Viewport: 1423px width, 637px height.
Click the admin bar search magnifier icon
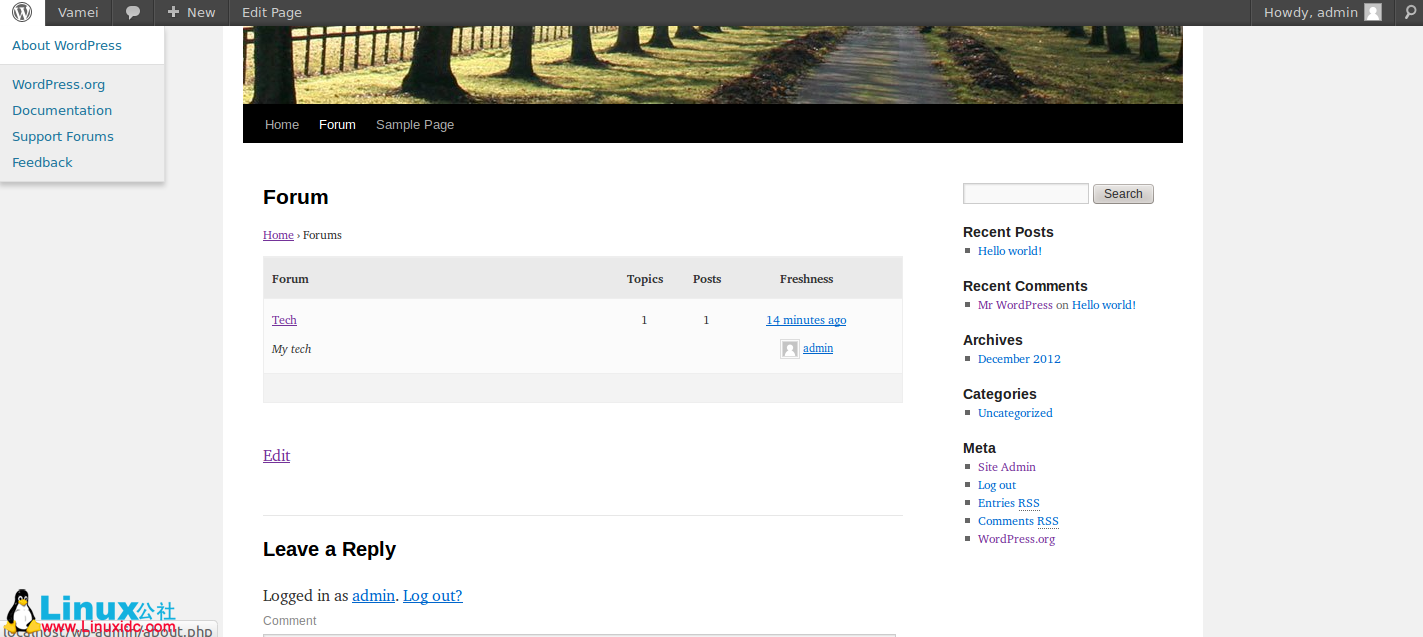pyautogui.click(x=1410, y=13)
